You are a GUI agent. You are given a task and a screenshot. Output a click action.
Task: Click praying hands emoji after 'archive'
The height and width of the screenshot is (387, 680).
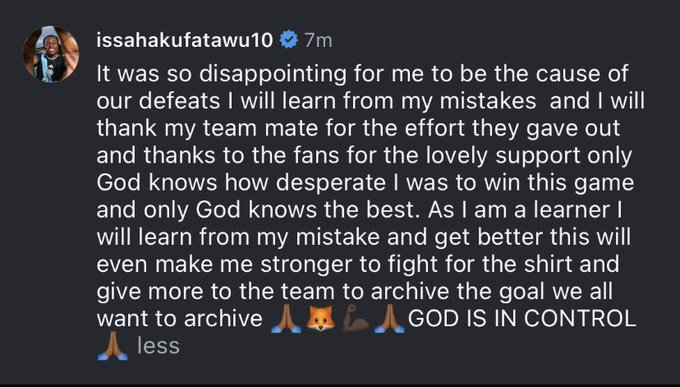(286, 319)
